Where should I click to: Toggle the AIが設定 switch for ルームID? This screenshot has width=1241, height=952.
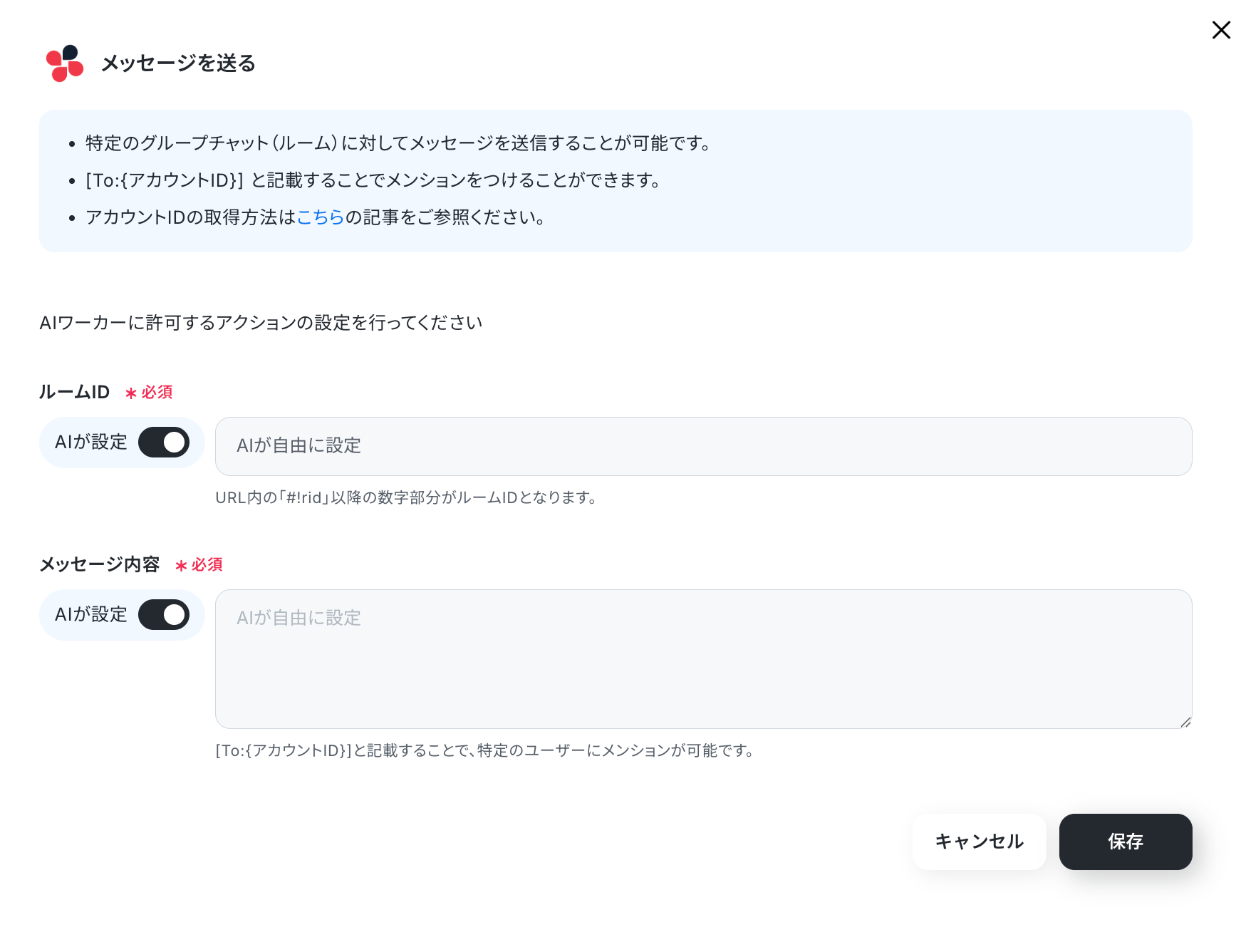164,443
